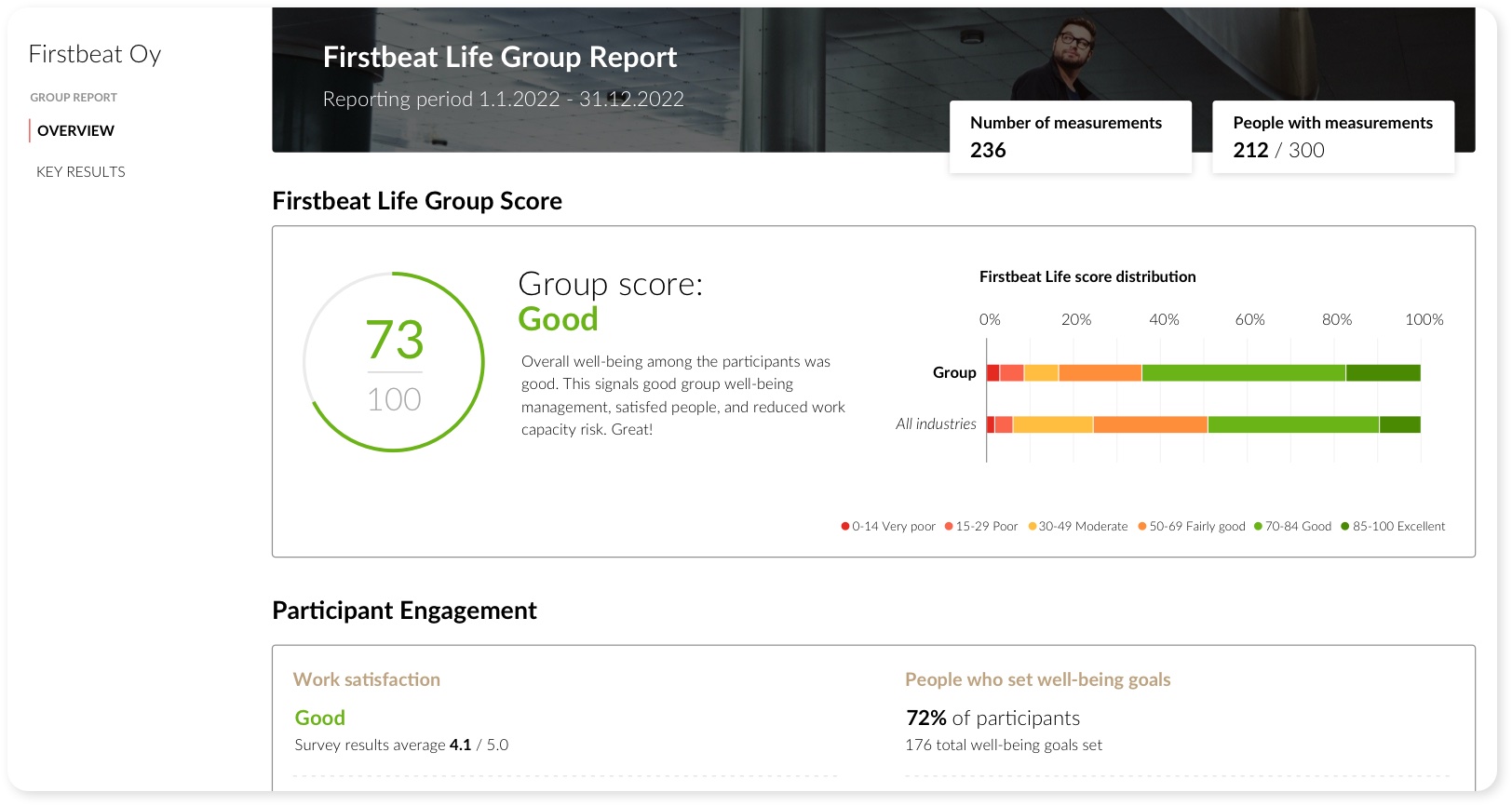This screenshot has height=806, width=1512.
Task: Click the People who set well-being goals heading
Action: [x=1038, y=679]
